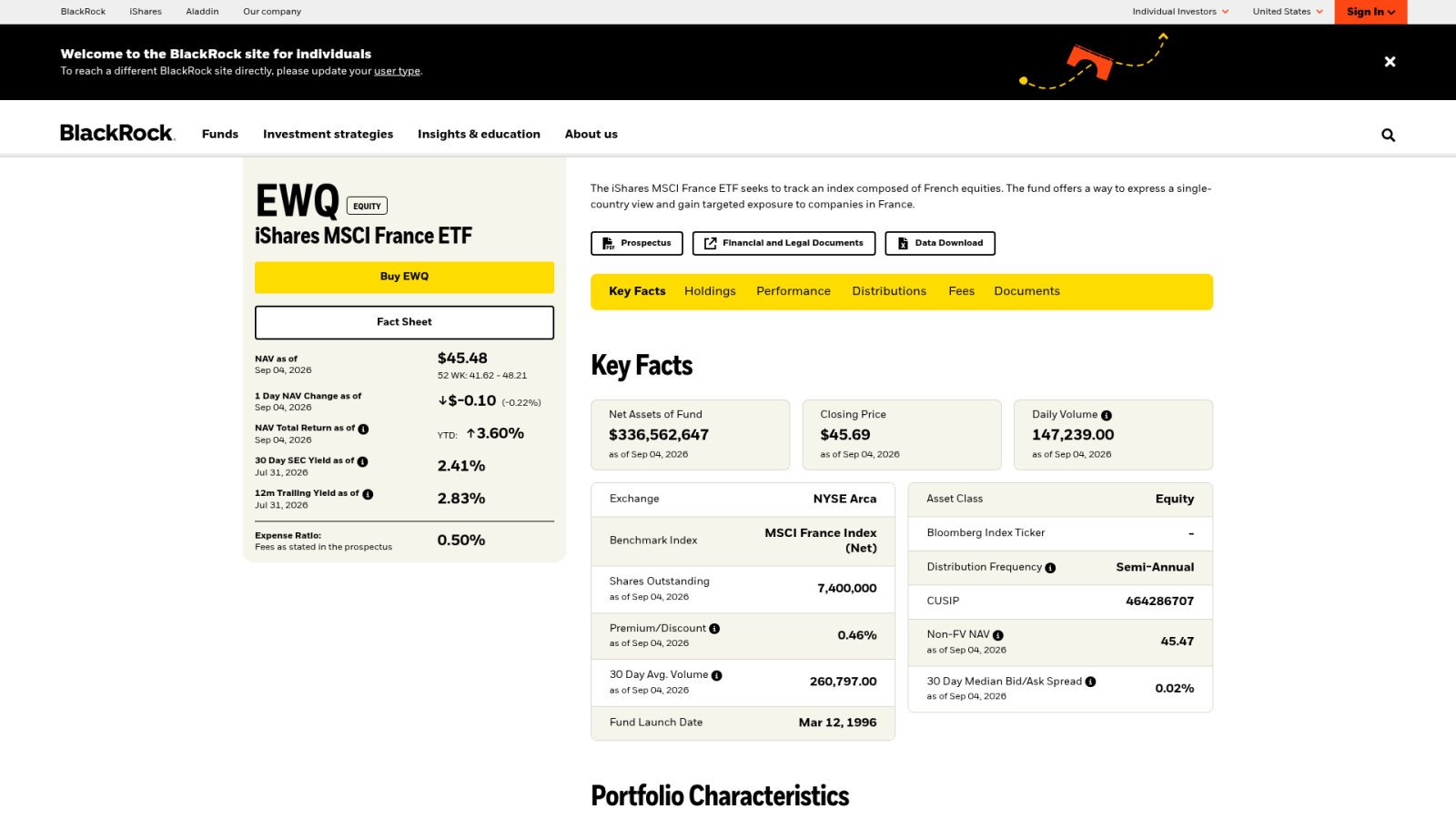Viewport: 1456px width, 819px height.
Task: Click the Data Download spreadsheet icon
Action: 903,243
